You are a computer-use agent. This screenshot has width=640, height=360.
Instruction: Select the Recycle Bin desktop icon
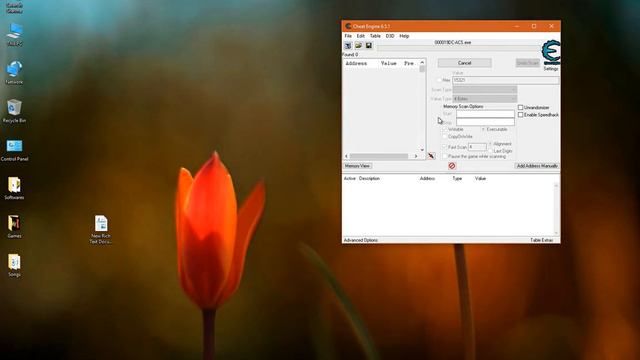tap(14, 111)
